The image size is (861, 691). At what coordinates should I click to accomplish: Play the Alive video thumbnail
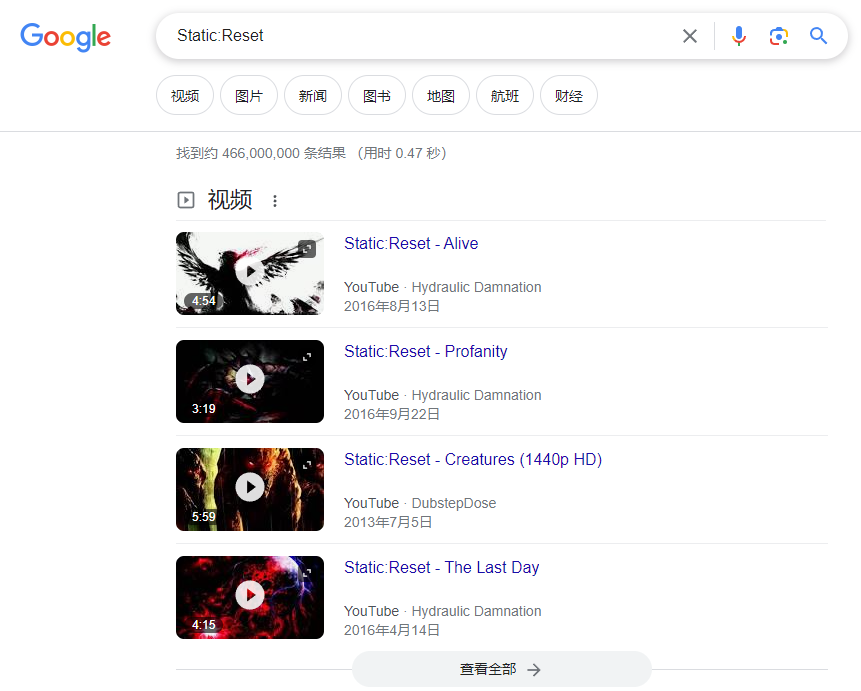tap(250, 272)
